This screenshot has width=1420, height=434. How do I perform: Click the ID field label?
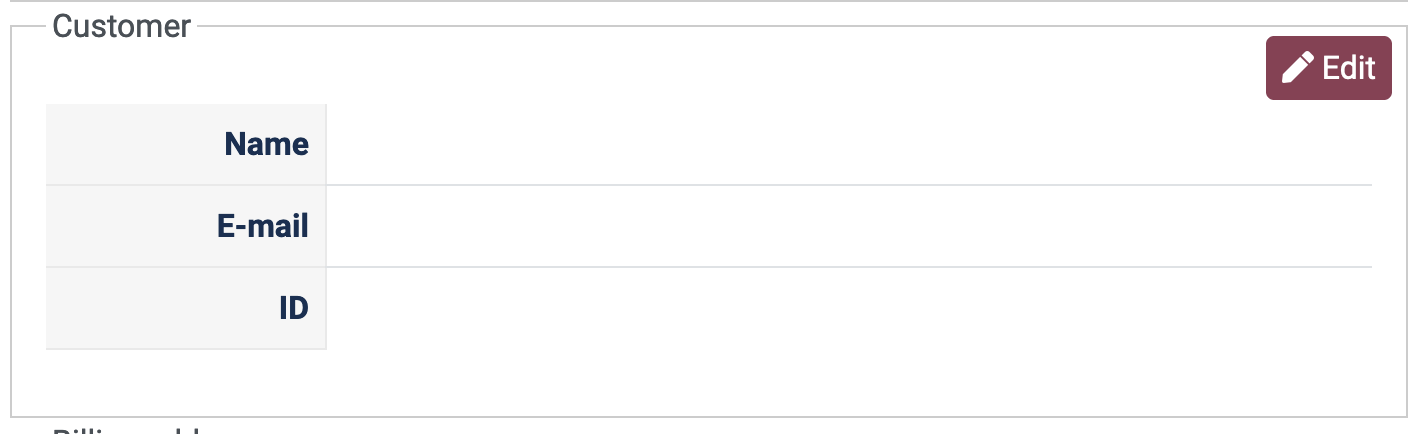293,309
